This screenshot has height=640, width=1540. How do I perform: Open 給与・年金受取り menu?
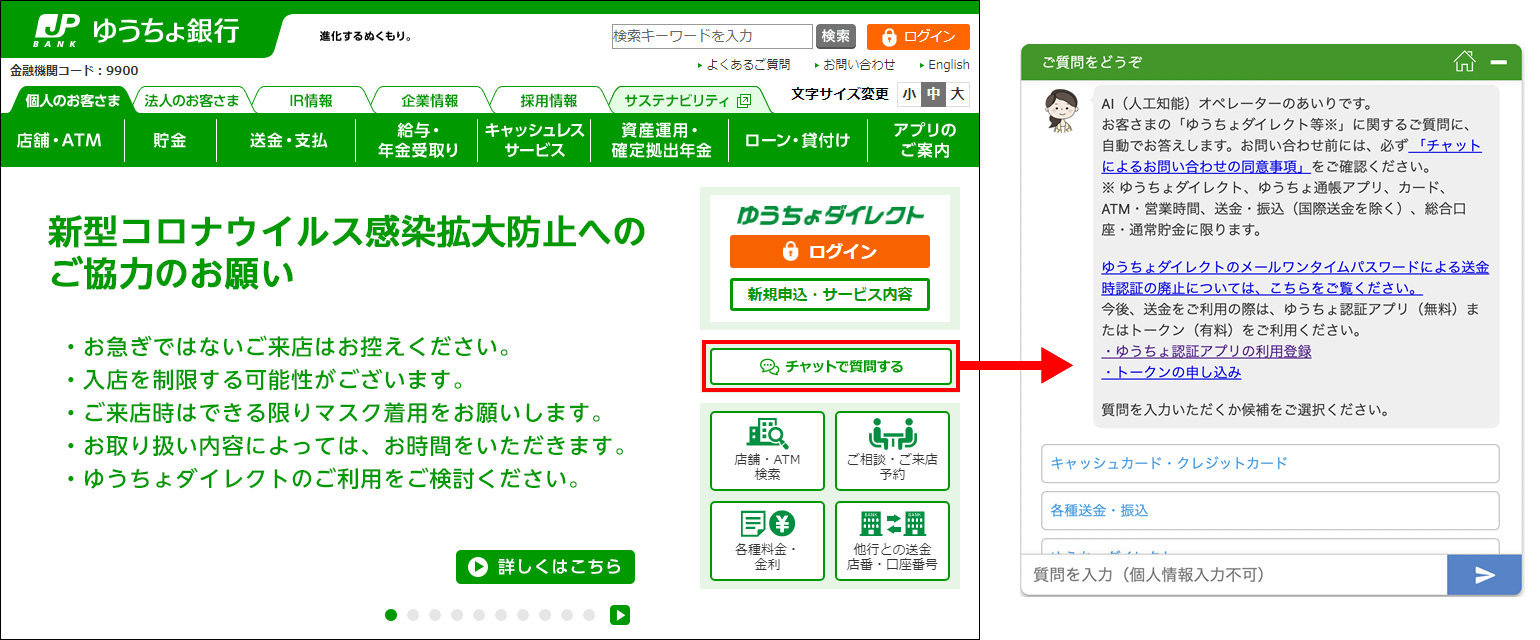pyautogui.click(x=418, y=141)
